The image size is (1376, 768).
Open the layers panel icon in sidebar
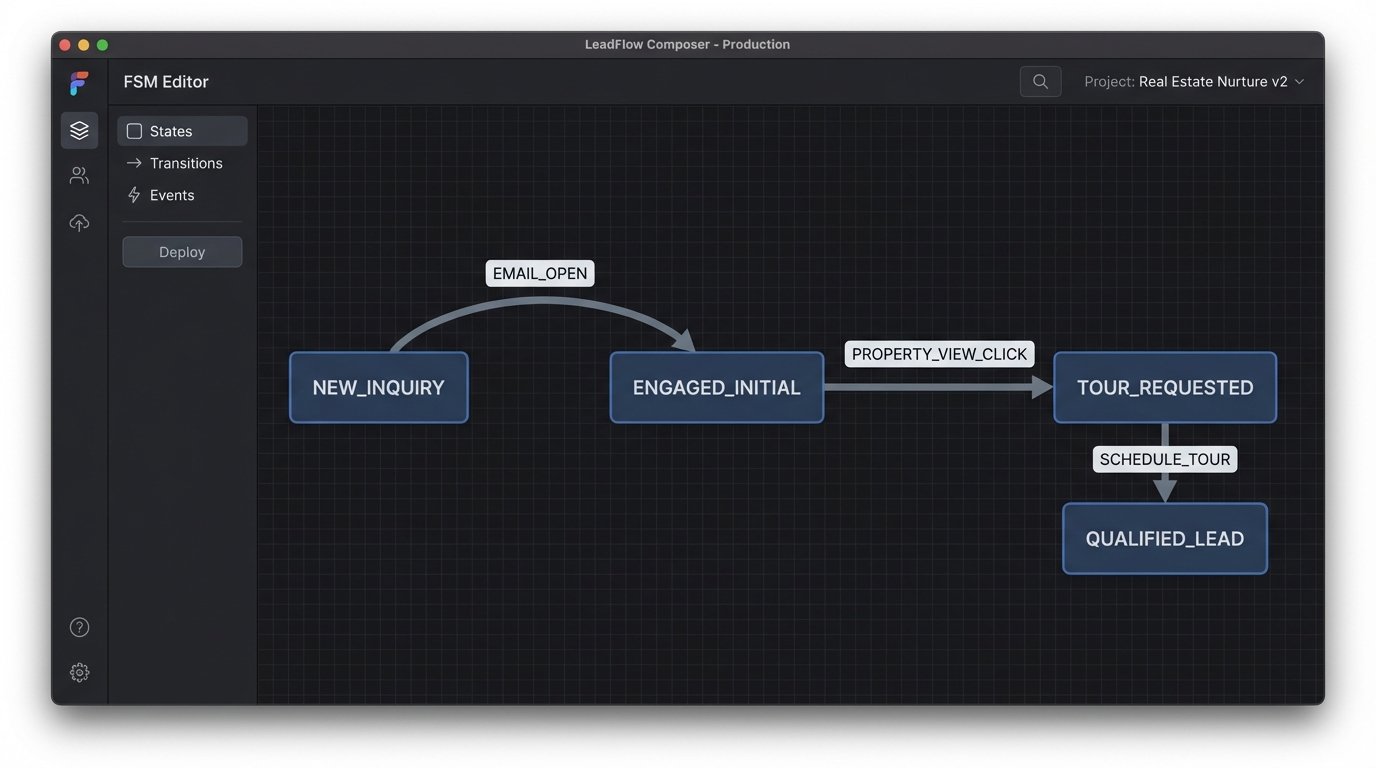[79, 130]
